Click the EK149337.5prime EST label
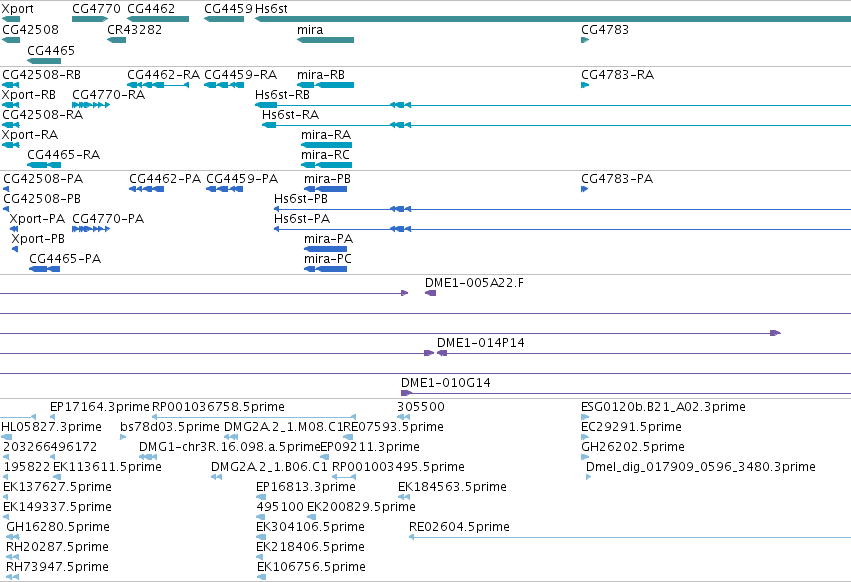 coord(58,507)
